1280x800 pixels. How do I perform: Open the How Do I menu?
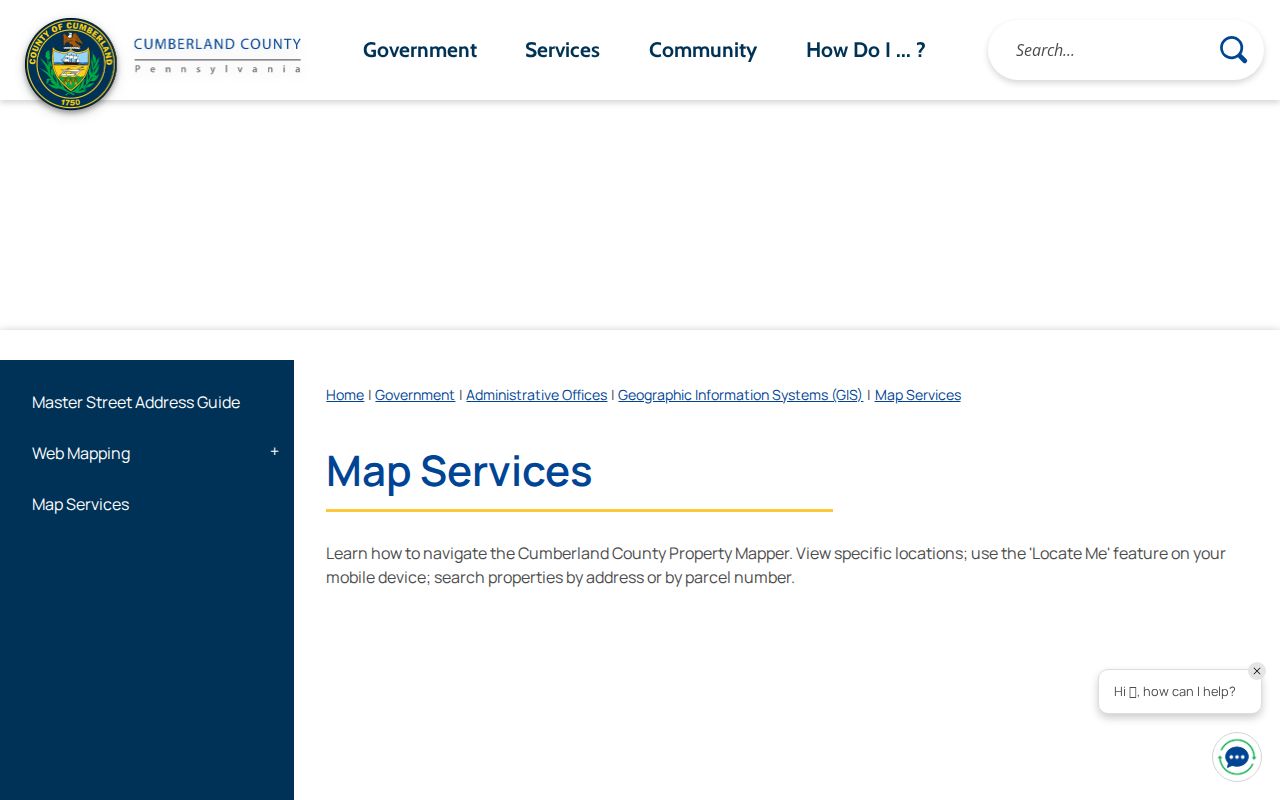(866, 50)
